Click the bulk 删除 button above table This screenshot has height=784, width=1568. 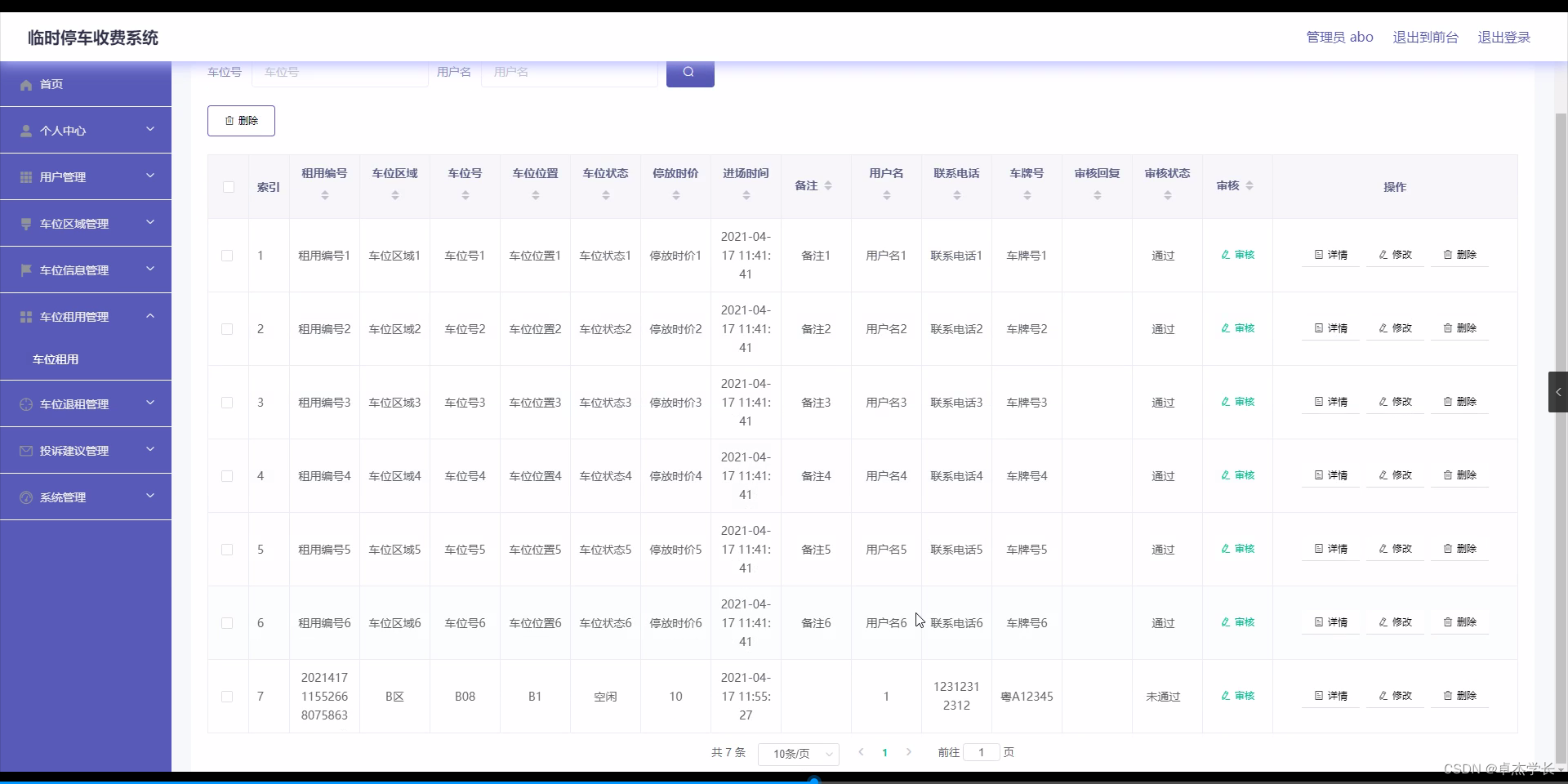click(x=241, y=121)
